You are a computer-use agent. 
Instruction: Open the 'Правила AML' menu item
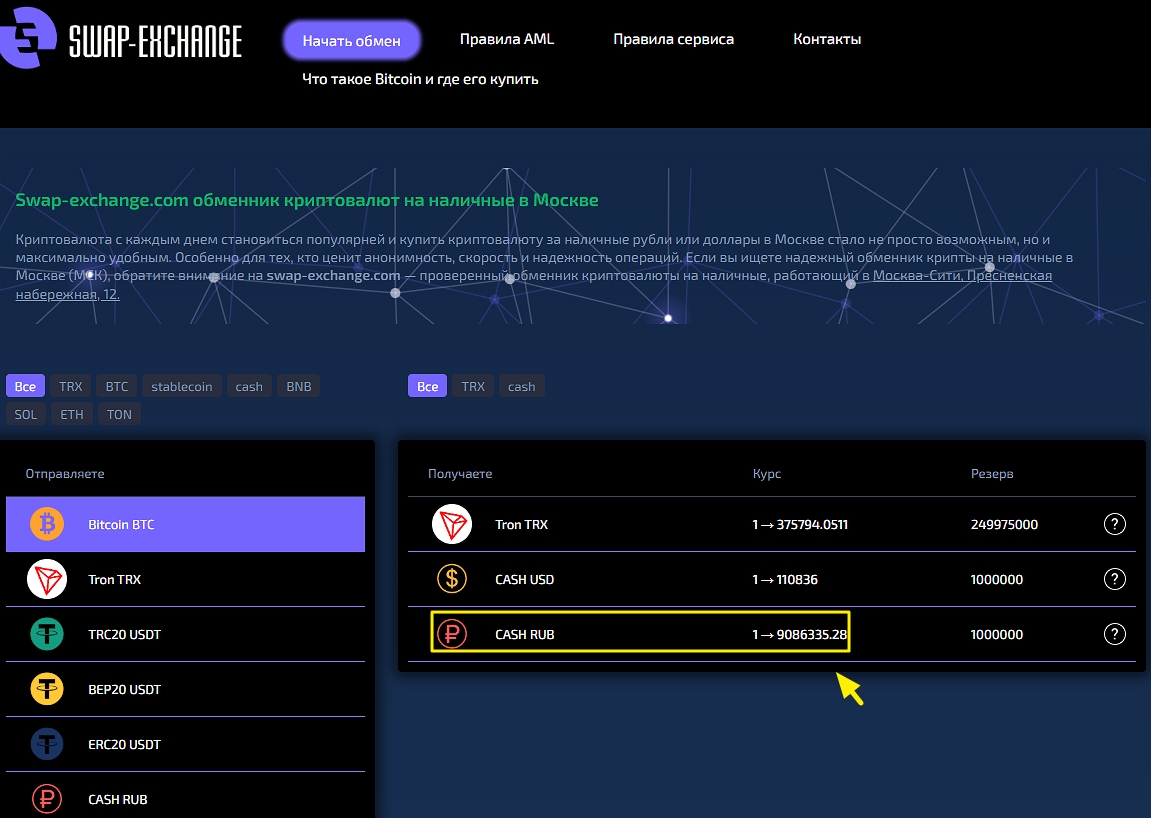506,39
